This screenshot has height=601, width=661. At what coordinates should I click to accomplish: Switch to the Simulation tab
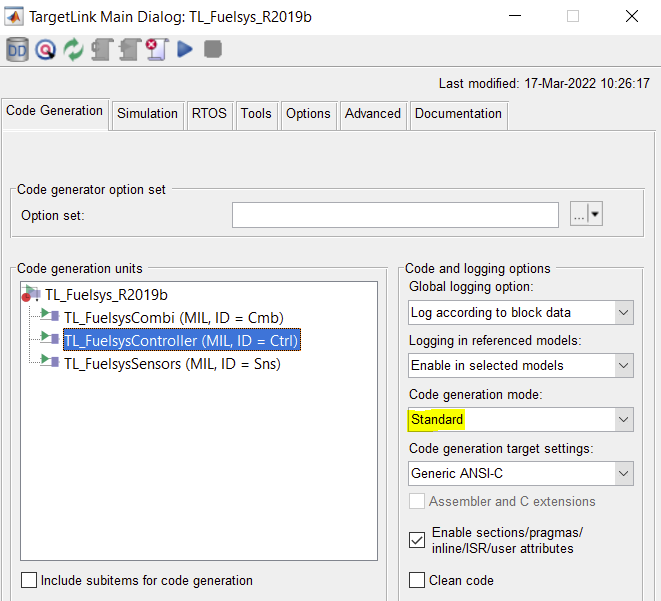[x=148, y=114]
